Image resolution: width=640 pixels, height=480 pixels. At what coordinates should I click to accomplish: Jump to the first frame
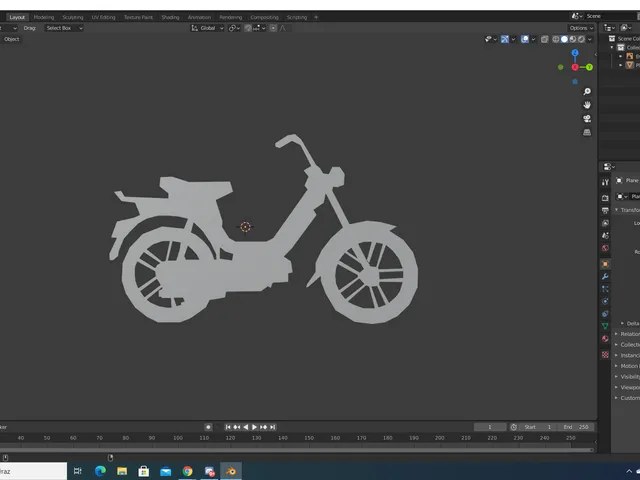pyautogui.click(x=228, y=427)
